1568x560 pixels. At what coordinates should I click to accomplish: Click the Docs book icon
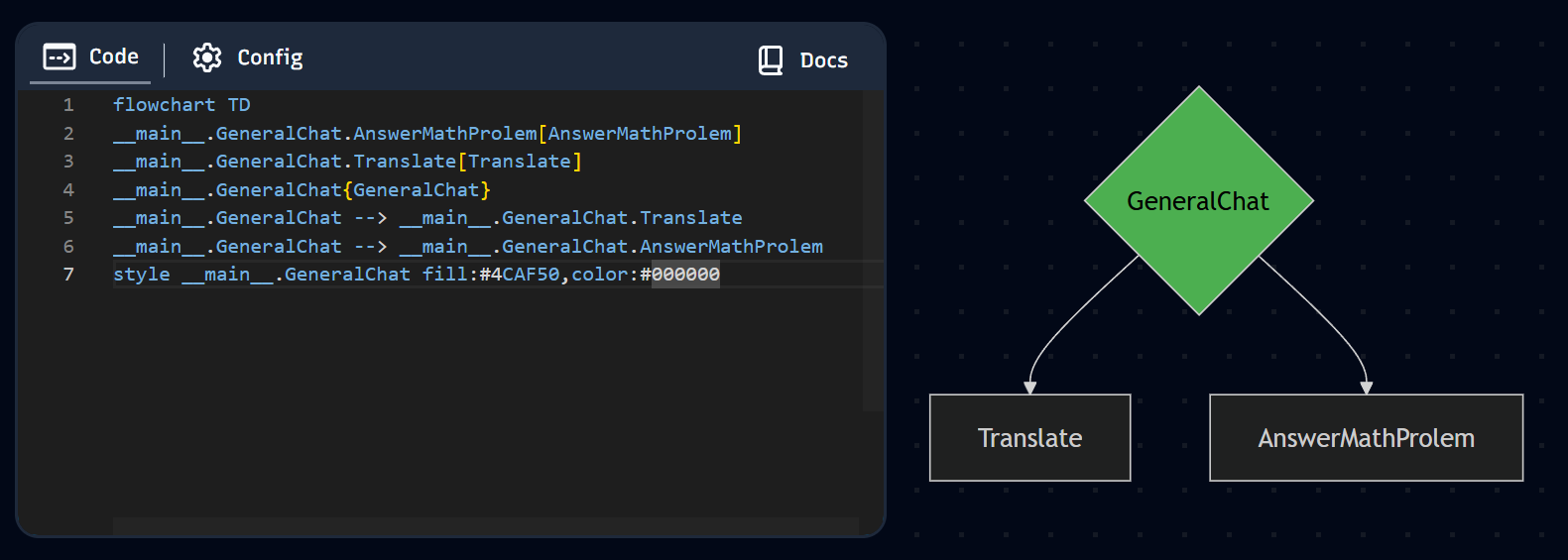coord(771,60)
